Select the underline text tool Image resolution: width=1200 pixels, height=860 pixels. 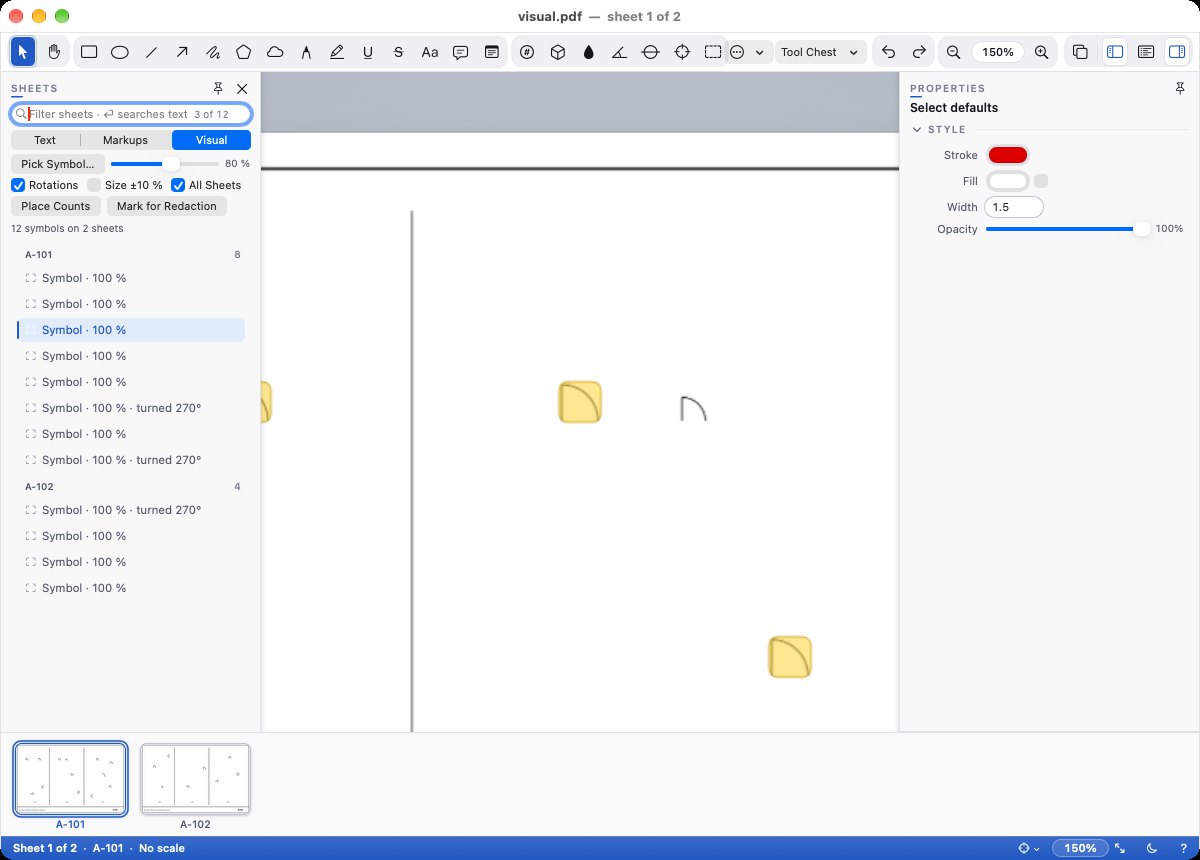point(368,52)
